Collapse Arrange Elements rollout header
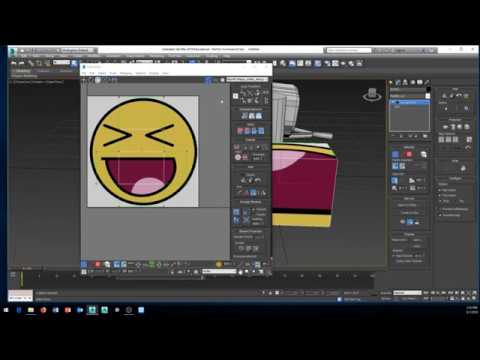Image resolution: width=480 pixels, height=360 pixels. (x=251, y=202)
